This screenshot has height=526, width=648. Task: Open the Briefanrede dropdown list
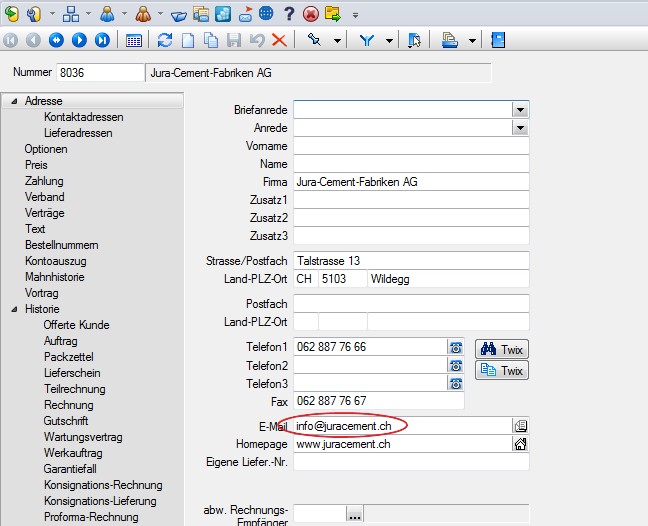tap(520, 110)
